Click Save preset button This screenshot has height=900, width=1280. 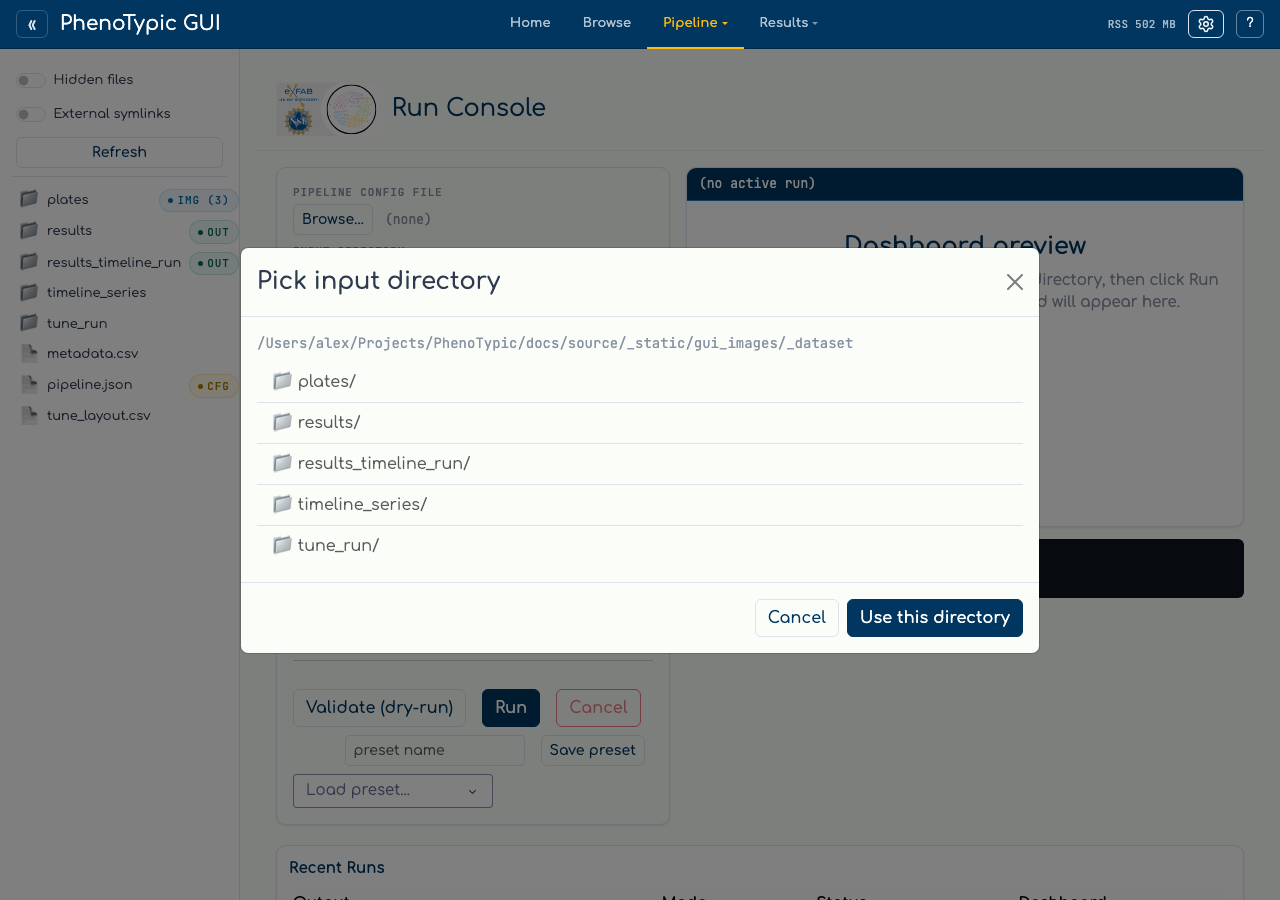(593, 750)
